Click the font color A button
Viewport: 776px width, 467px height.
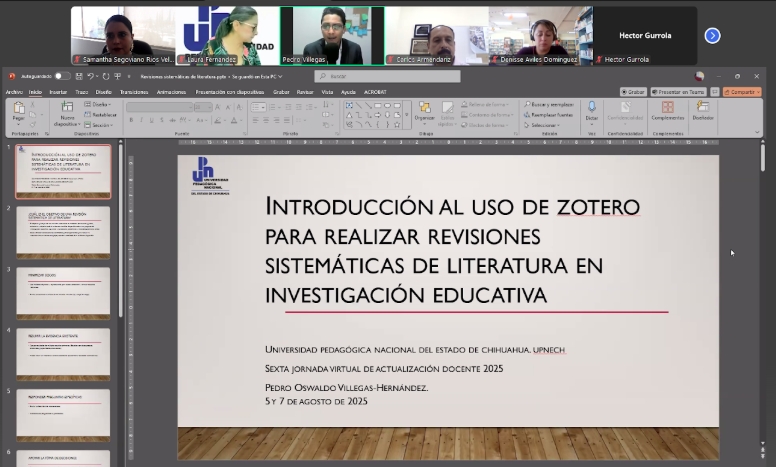click(x=234, y=120)
